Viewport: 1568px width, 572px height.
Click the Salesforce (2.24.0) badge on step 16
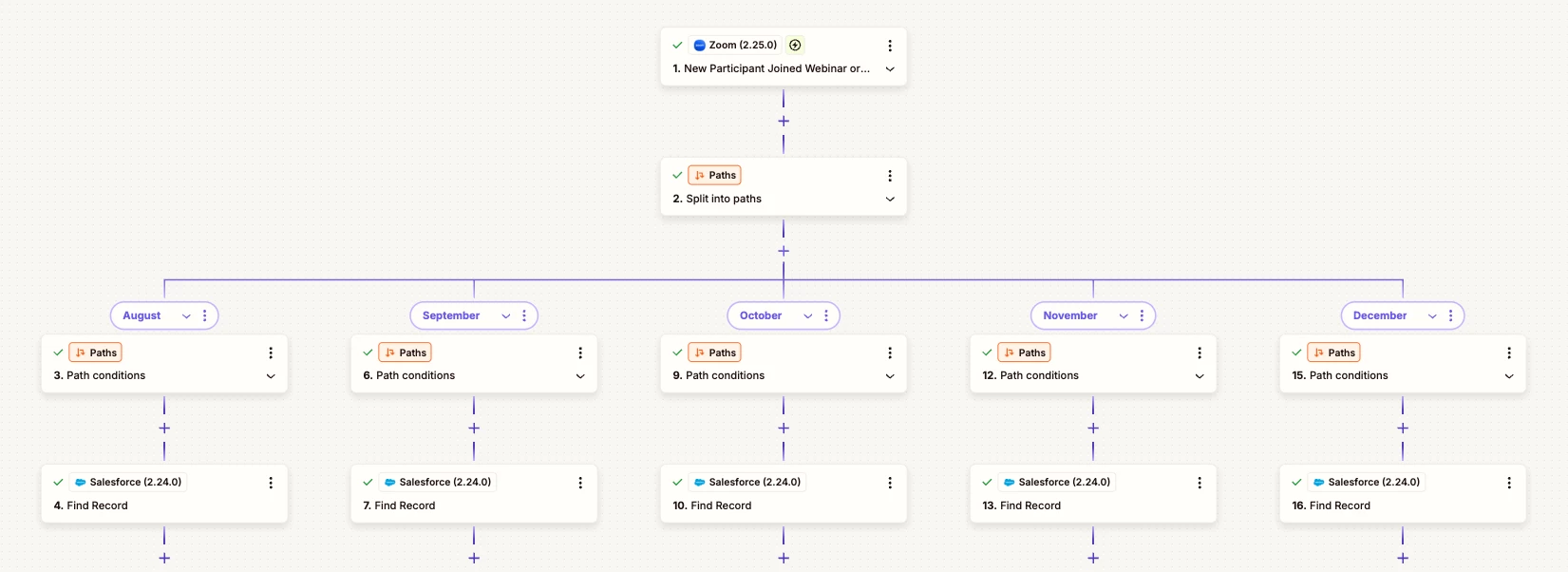1366,482
